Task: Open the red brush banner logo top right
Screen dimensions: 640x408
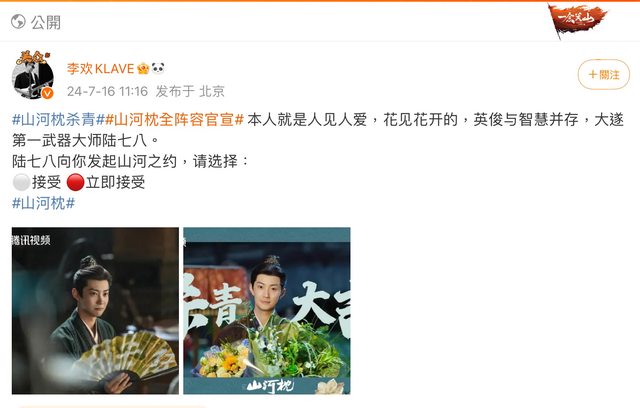Action: 577,20
